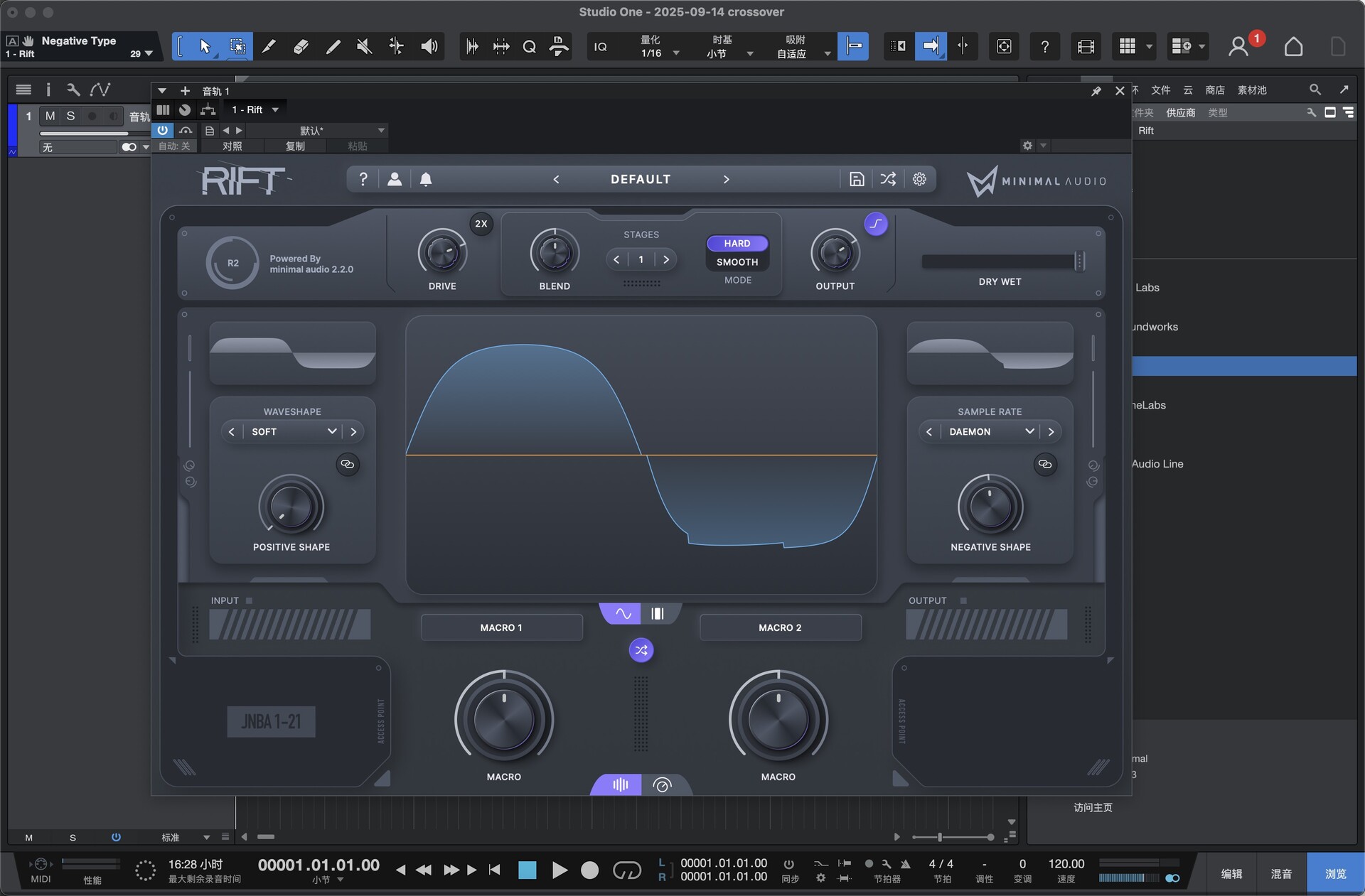
Task: Open the bottom filter circle tab icon
Action: pos(663,784)
